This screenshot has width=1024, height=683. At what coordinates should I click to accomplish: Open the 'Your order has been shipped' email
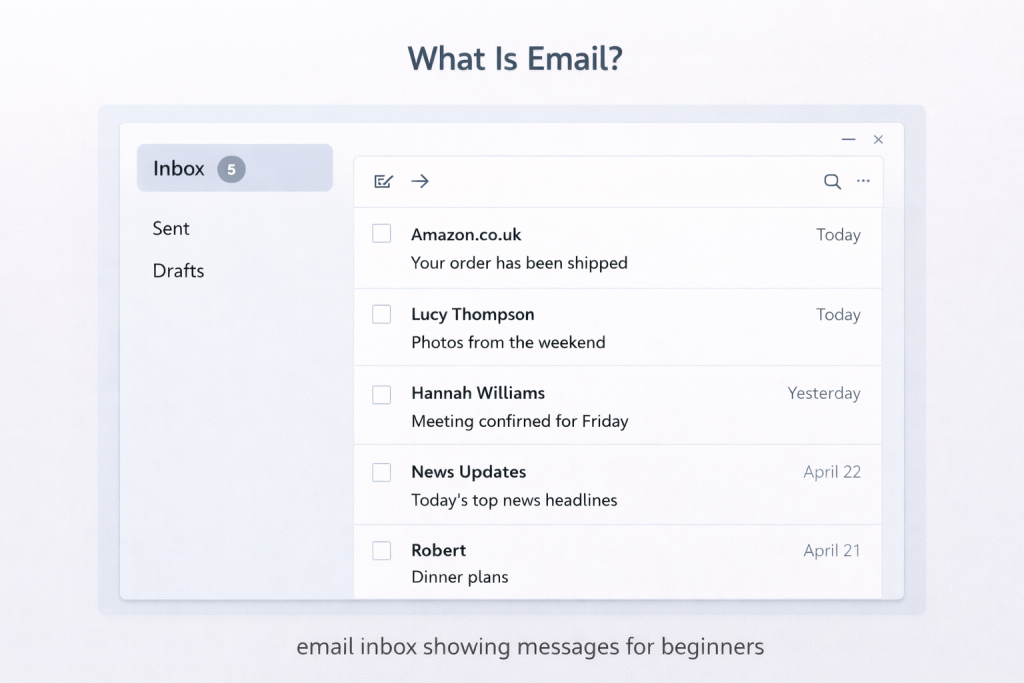pos(519,263)
